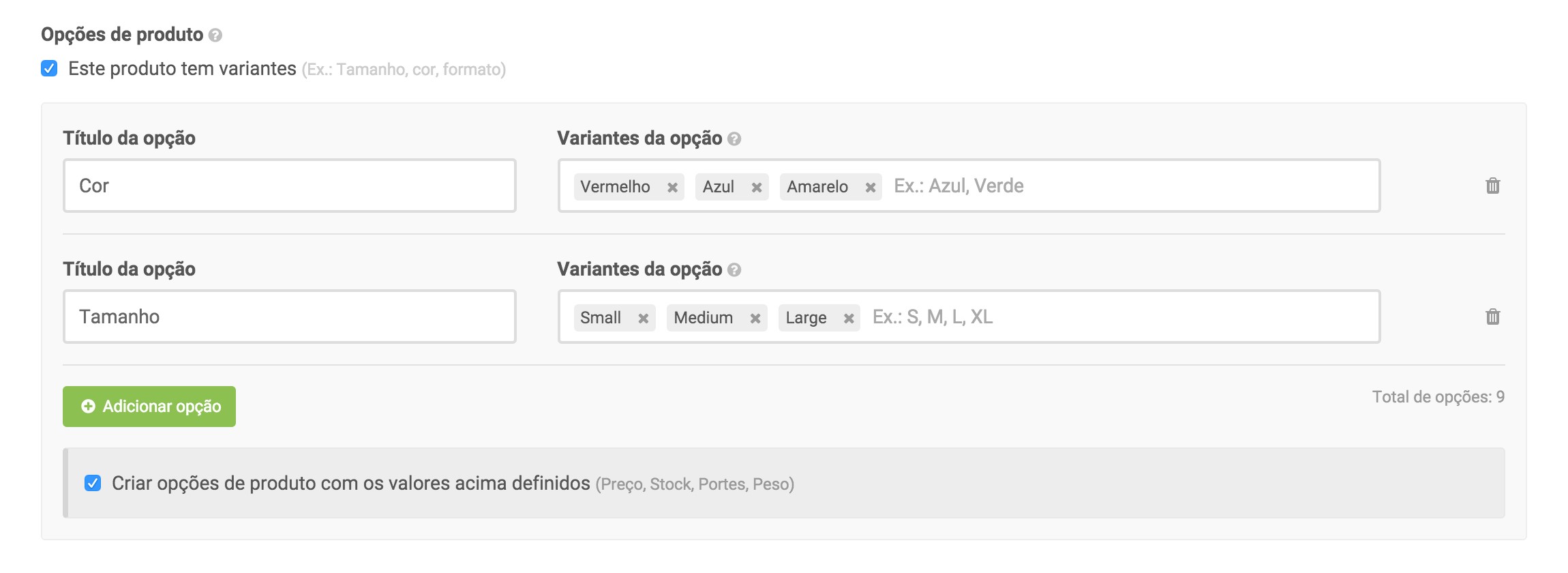This screenshot has width=1568, height=573.
Task: Open help icon beside Opções de produto
Action: point(215,35)
